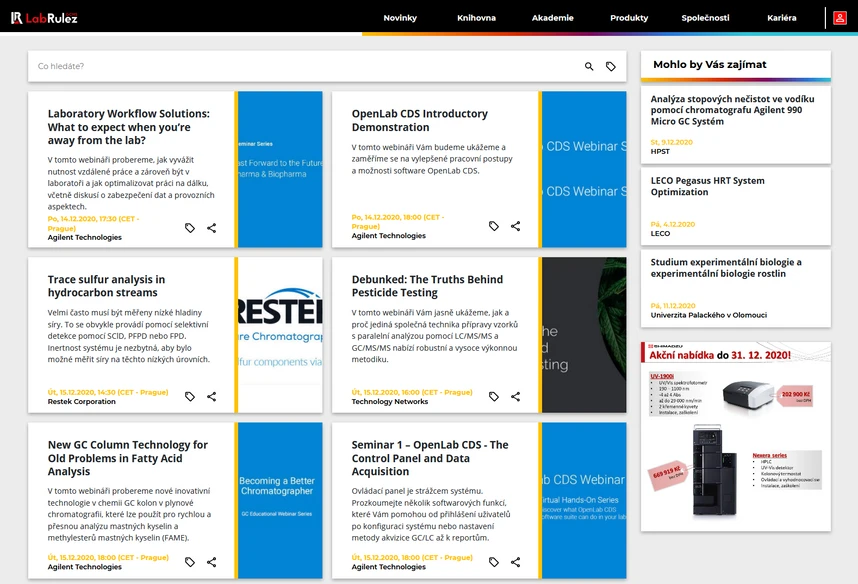Share the OpenLab CDS Introductory Demonstration
Screen dimensions: 858x584
click(515, 226)
